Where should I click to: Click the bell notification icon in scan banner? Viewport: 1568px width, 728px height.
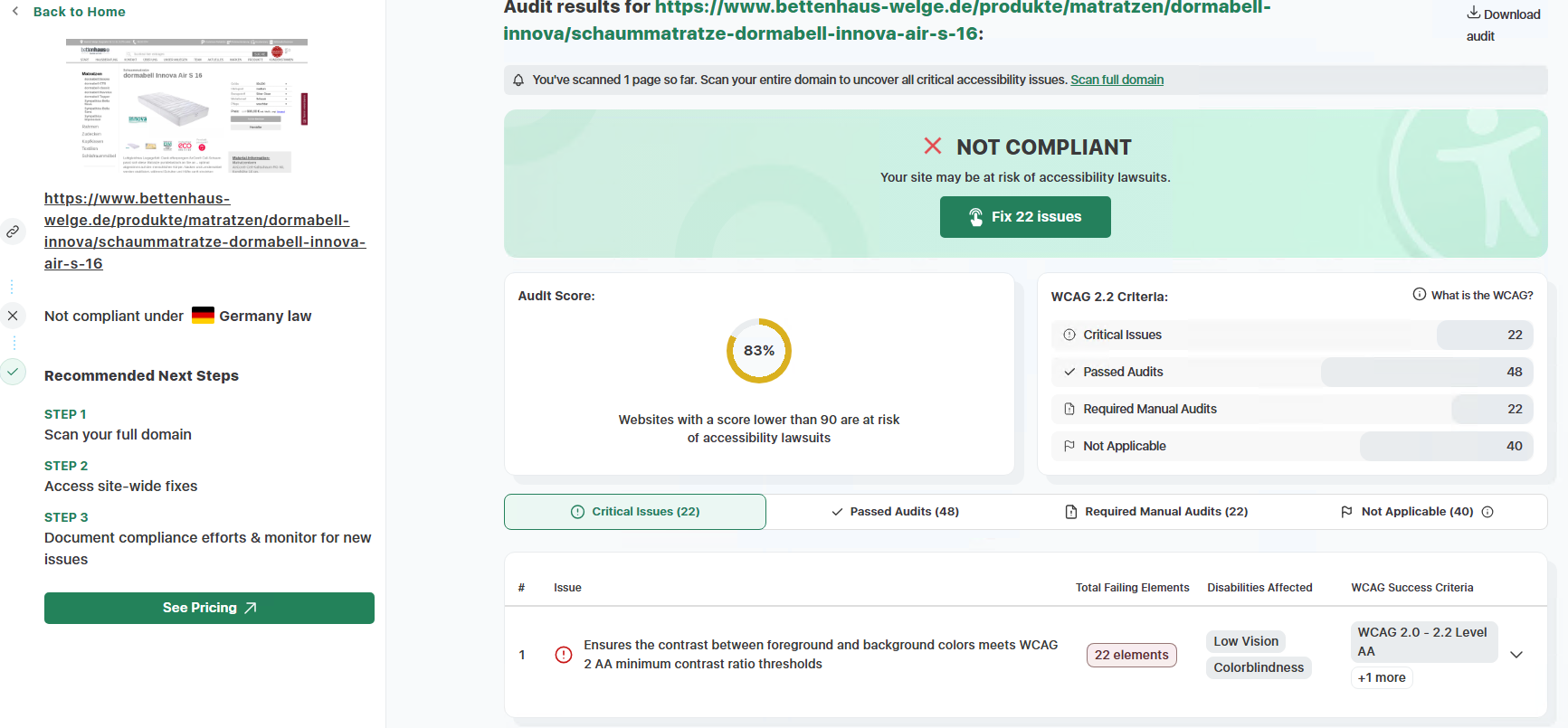(x=518, y=80)
